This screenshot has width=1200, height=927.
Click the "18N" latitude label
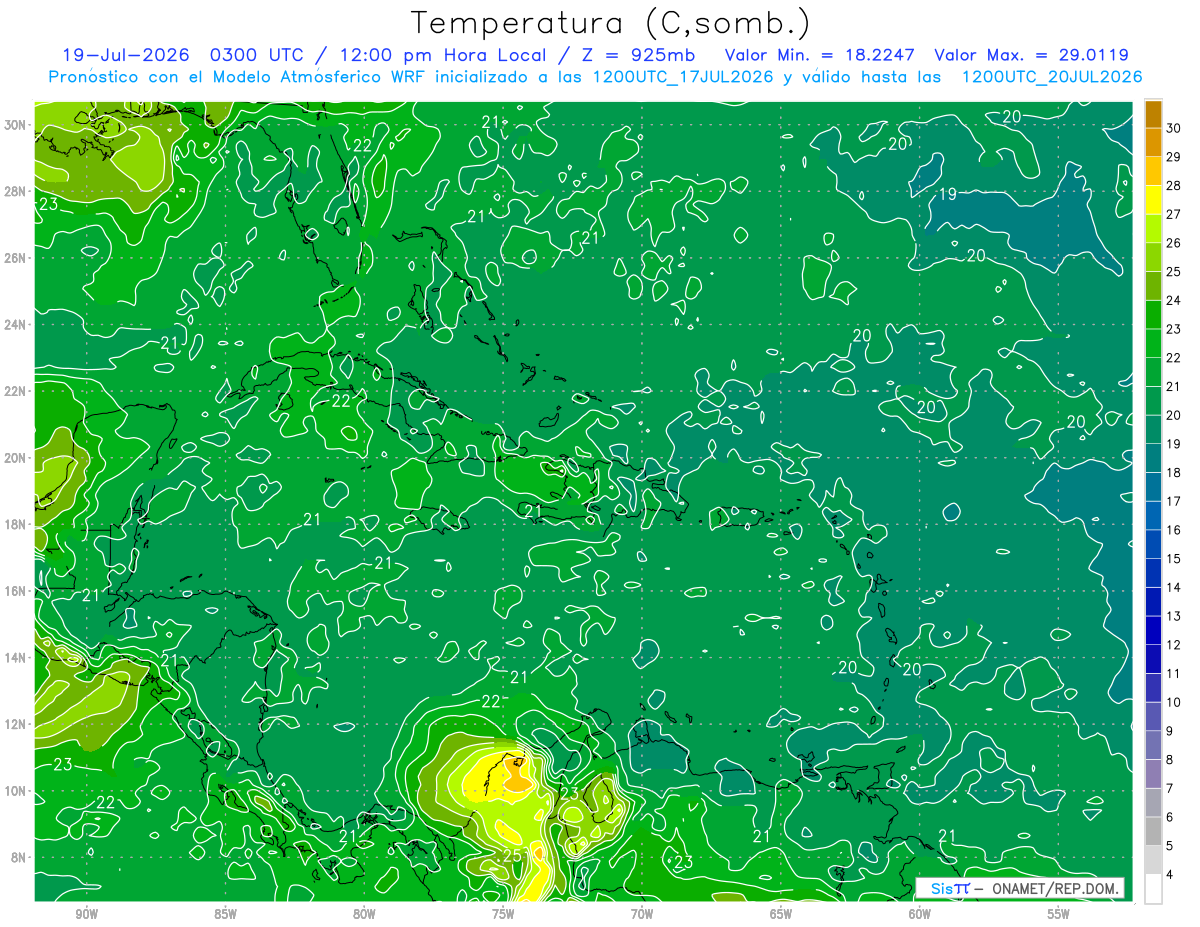click(x=16, y=524)
